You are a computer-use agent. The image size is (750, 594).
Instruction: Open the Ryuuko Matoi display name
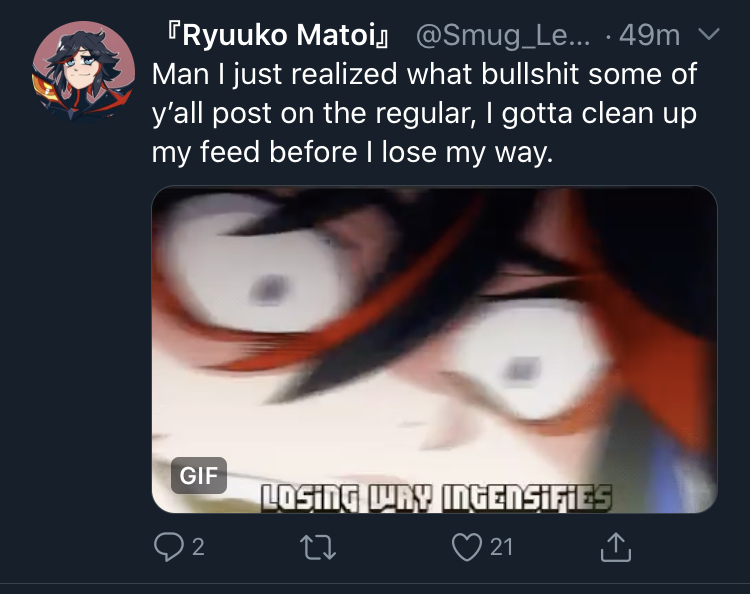277,35
